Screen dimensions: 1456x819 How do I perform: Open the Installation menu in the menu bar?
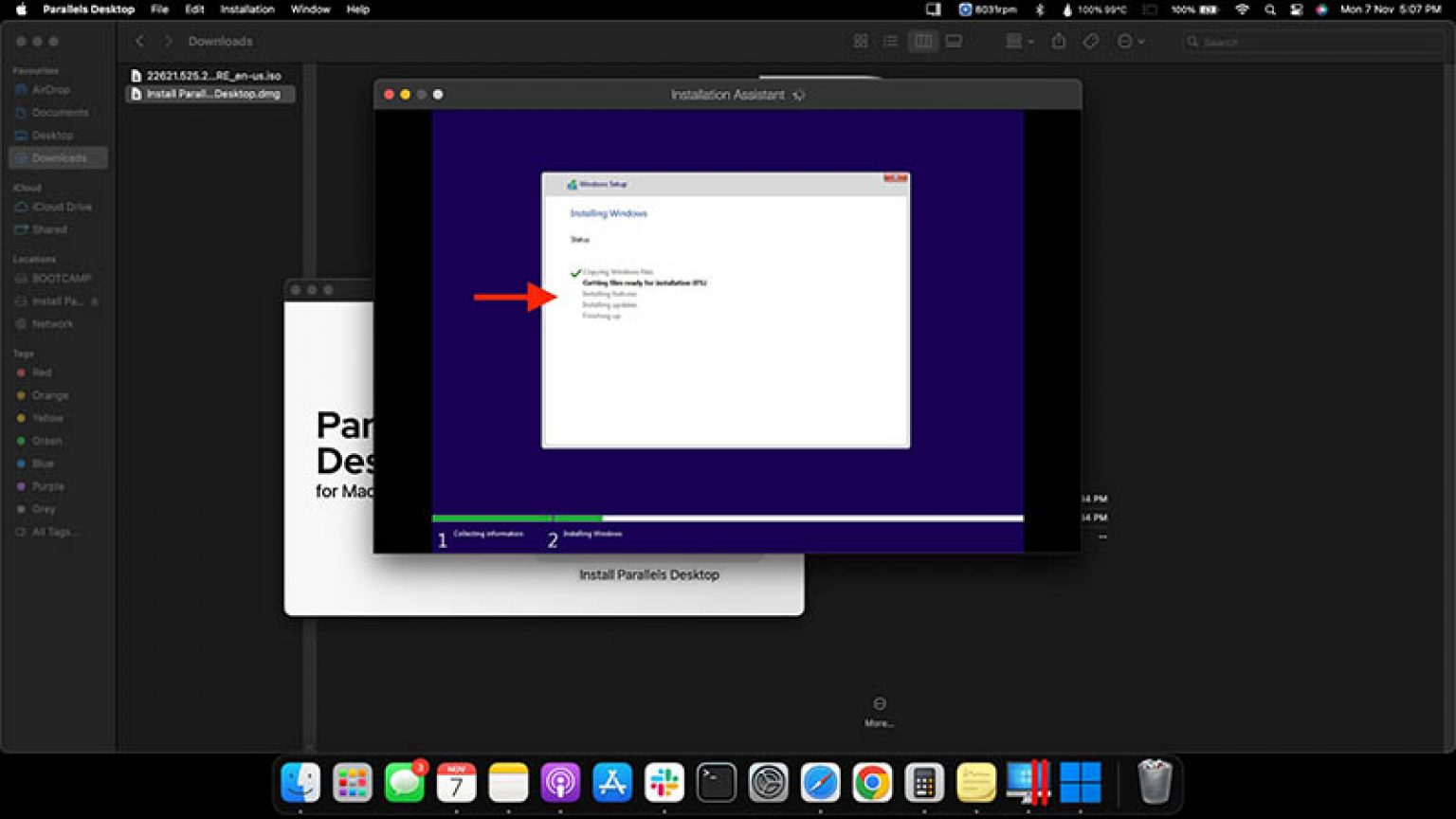[x=247, y=9]
